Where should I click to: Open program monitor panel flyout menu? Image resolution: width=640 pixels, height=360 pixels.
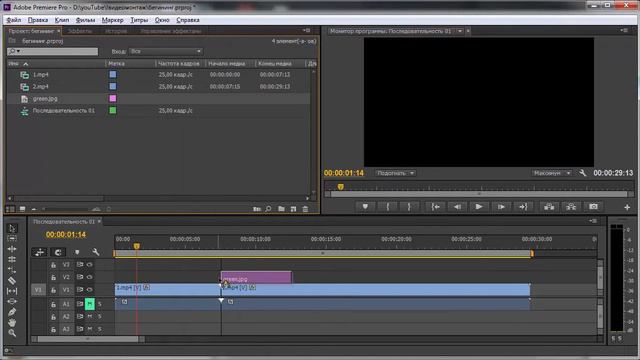tap(624, 30)
